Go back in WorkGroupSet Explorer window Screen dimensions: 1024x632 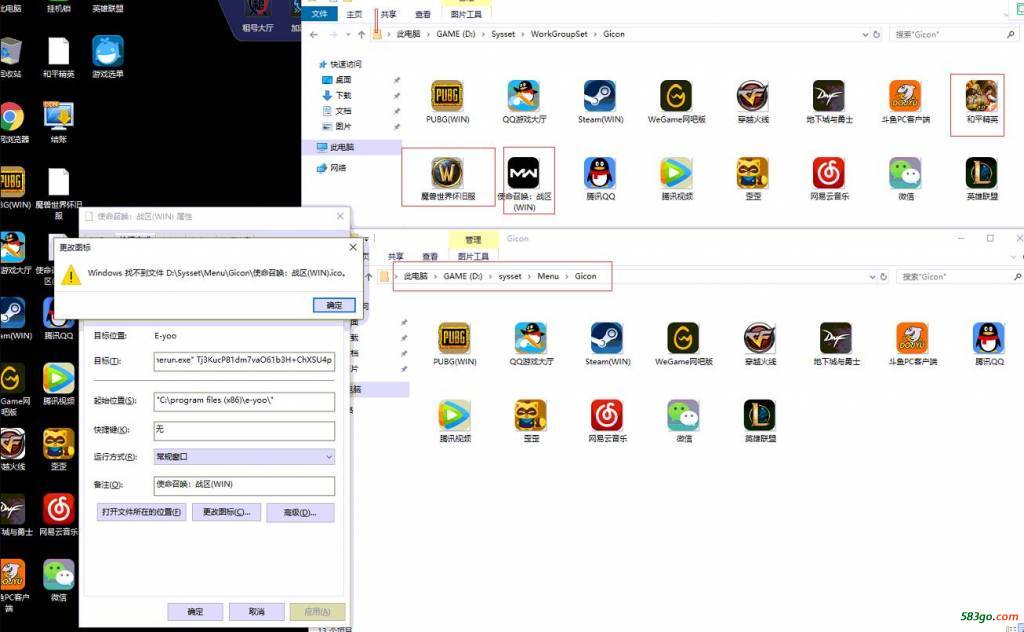point(314,34)
